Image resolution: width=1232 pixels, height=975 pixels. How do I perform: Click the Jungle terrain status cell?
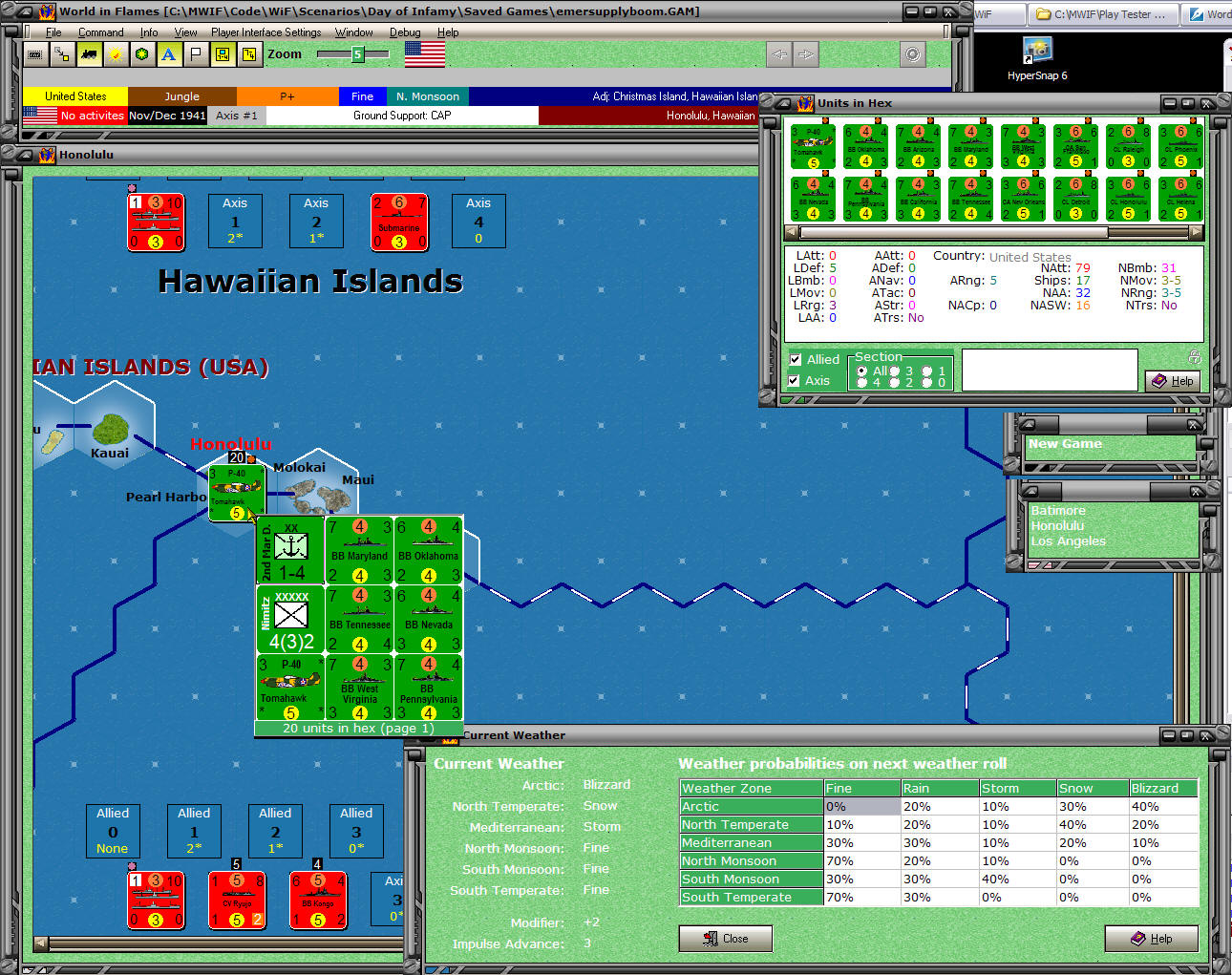tap(182, 96)
